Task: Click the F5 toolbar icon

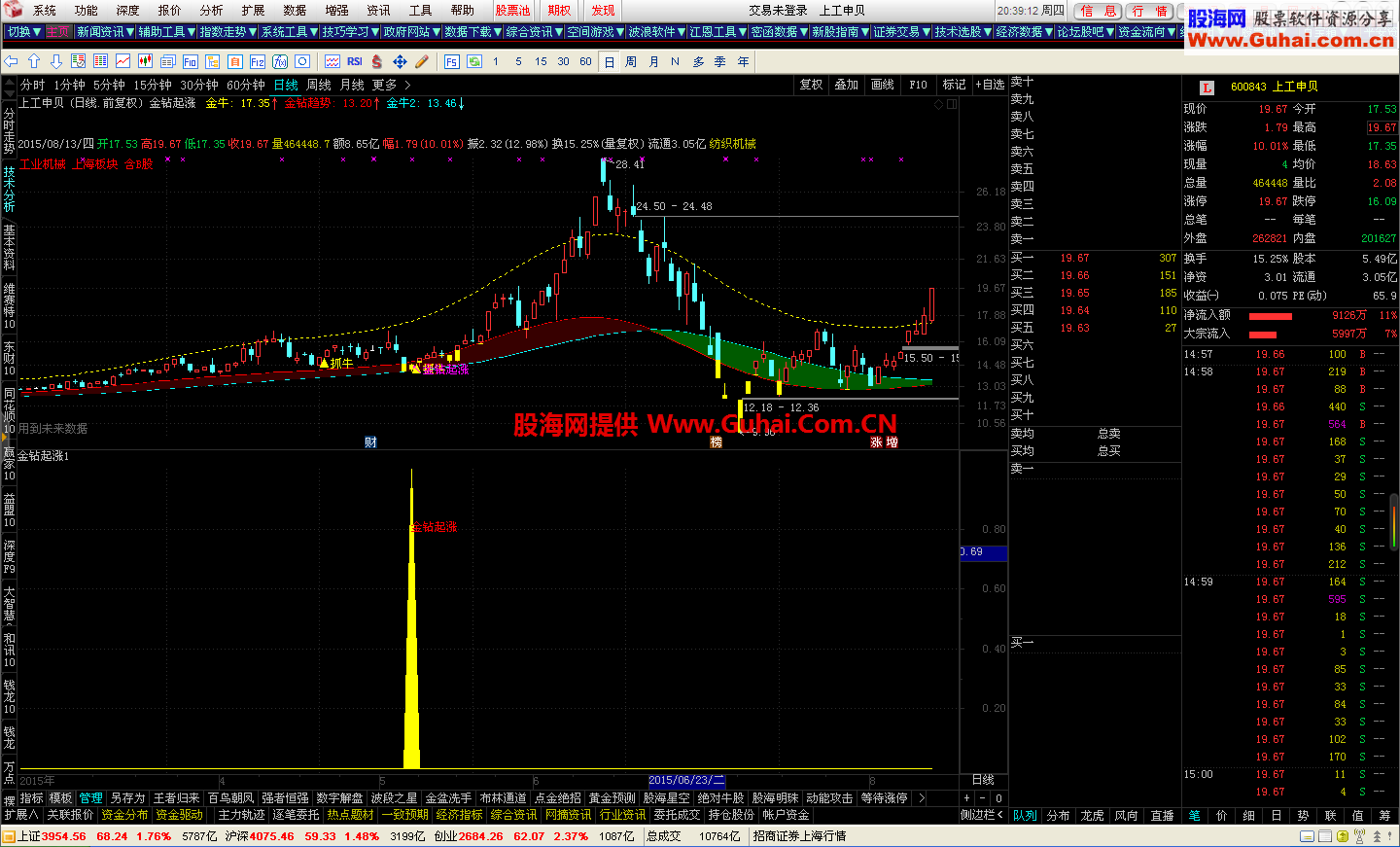Action: point(452,61)
